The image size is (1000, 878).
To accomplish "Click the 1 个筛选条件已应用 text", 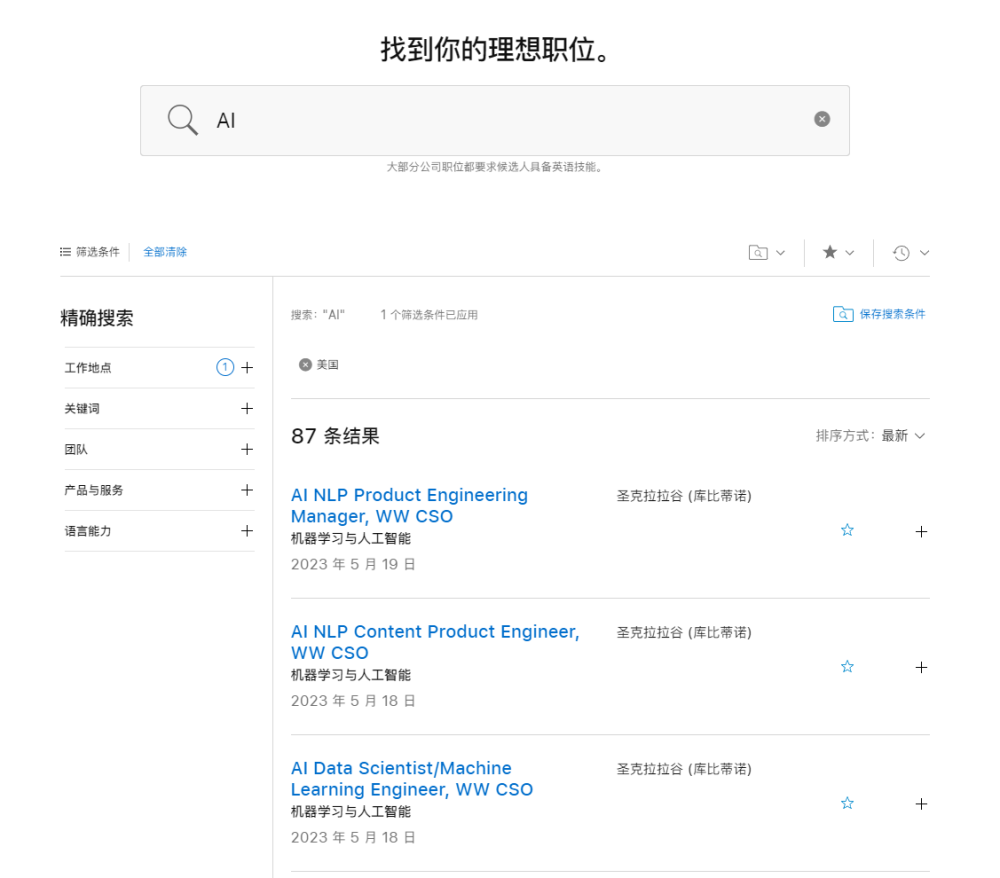I will pyautogui.click(x=429, y=315).
